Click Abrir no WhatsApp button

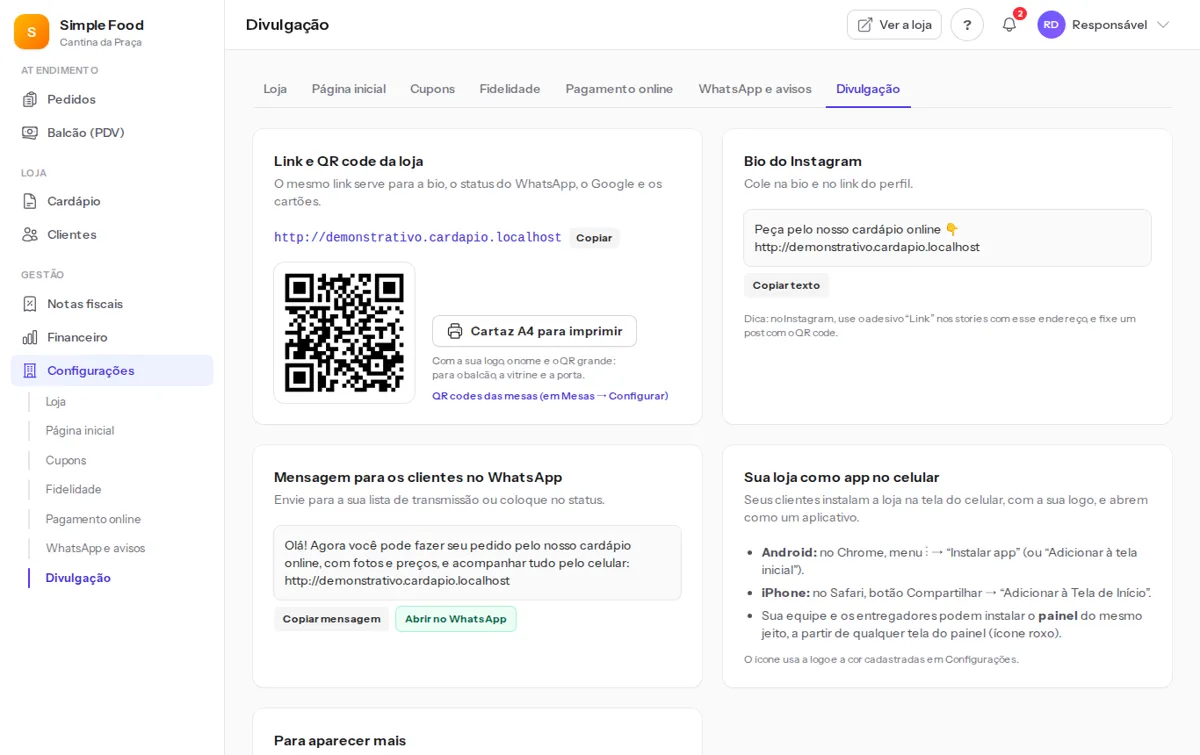(456, 619)
